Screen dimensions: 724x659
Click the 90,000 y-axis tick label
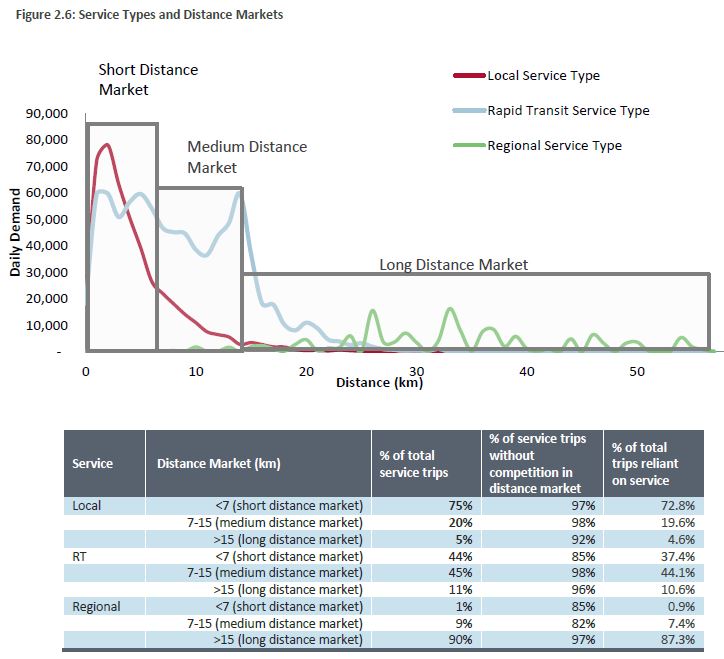(x=45, y=113)
